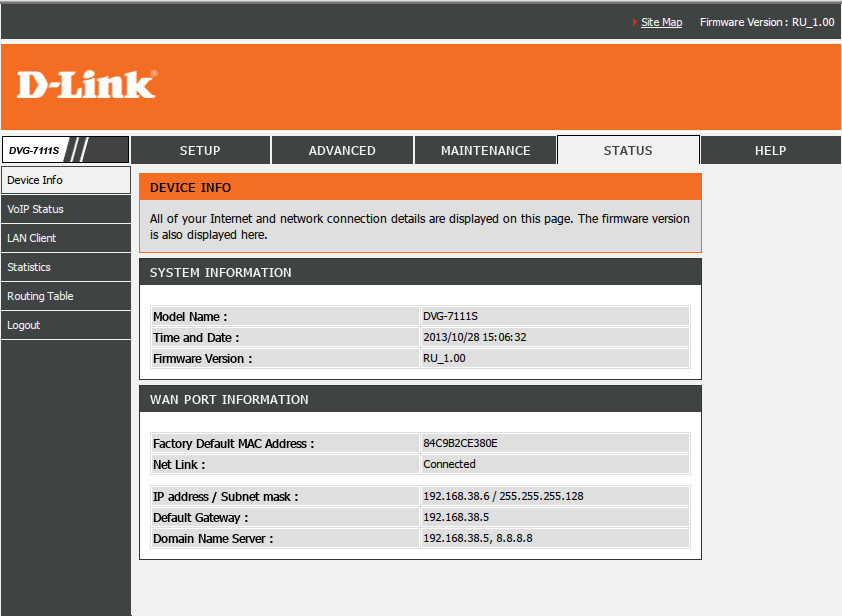This screenshot has width=842, height=616.
Task: Select the DVG-7111S model value cell
Action: point(554,316)
